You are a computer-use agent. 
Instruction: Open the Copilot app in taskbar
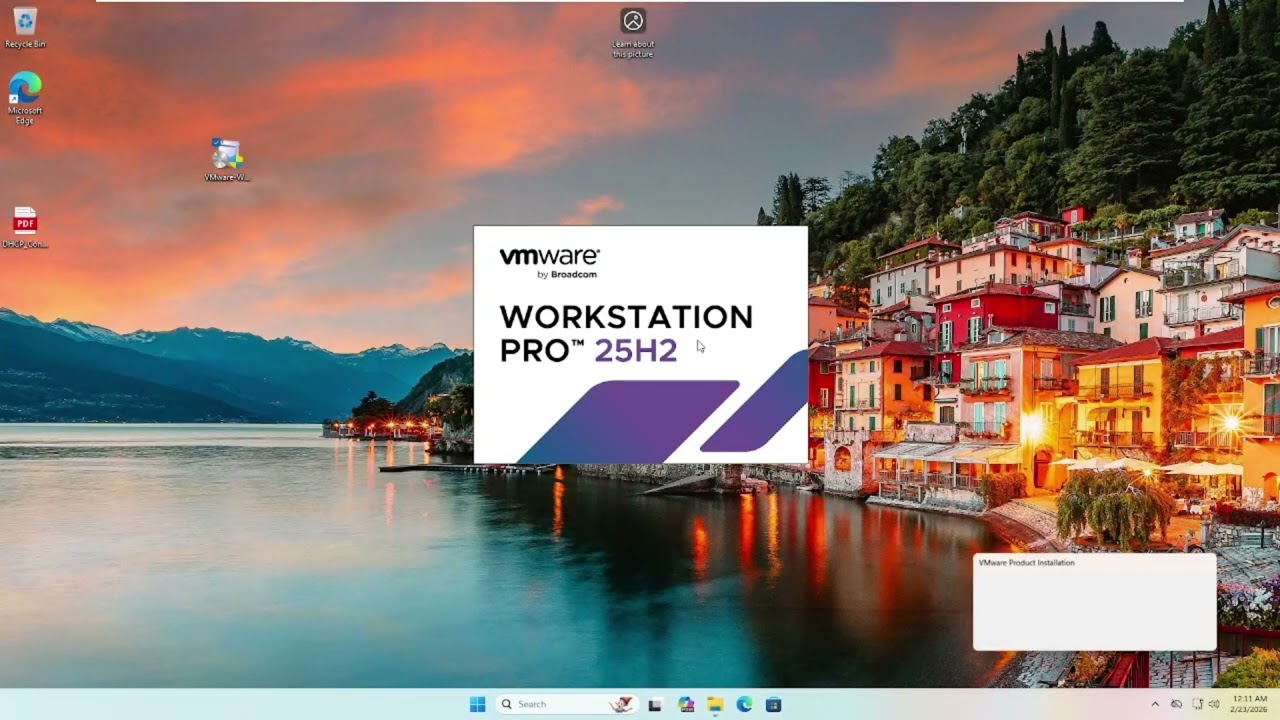685,704
